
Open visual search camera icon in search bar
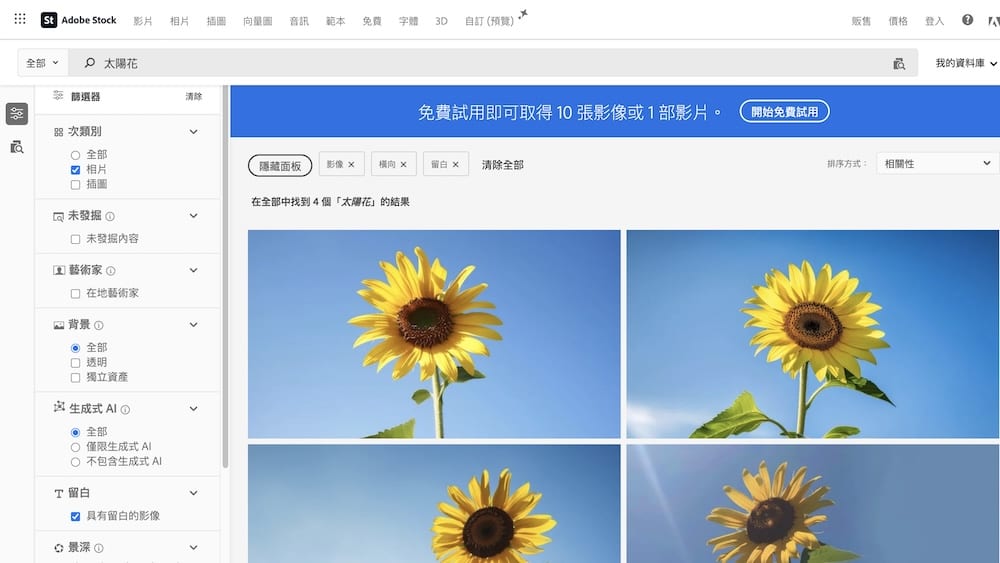(899, 63)
